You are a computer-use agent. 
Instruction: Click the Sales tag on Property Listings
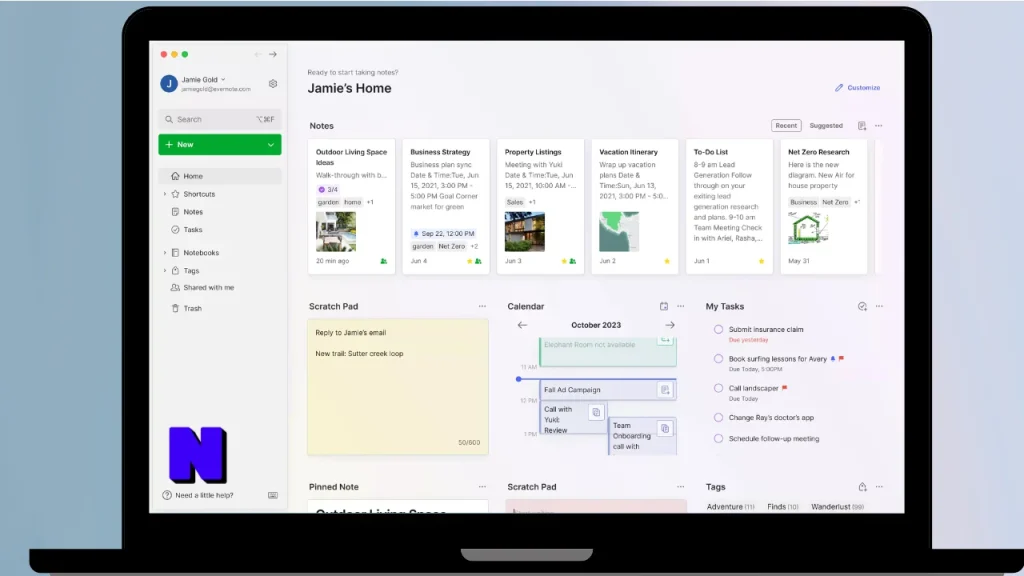pyautogui.click(x=515, y=202)
